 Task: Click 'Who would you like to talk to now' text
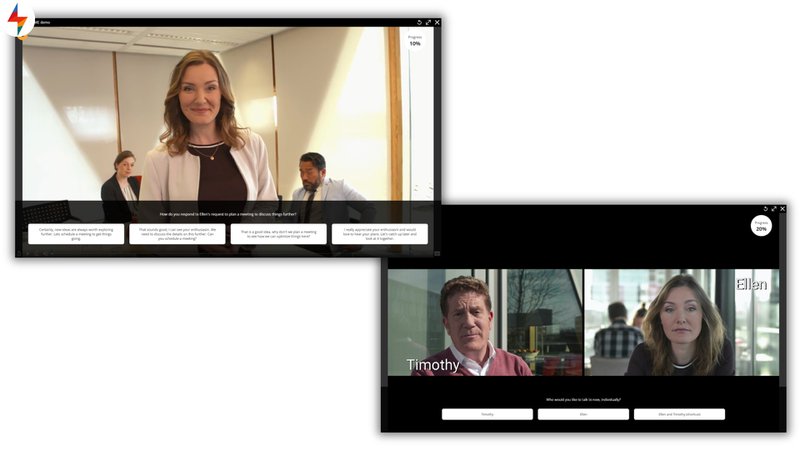tap(583, 399)
